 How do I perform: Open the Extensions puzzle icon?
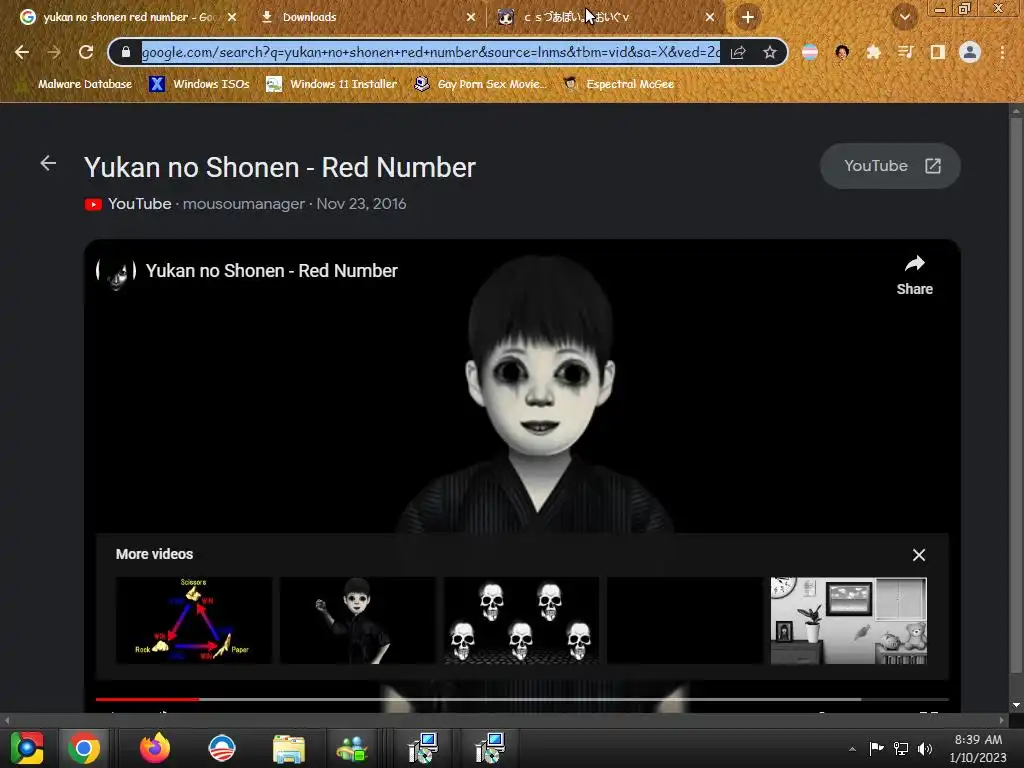873,52
